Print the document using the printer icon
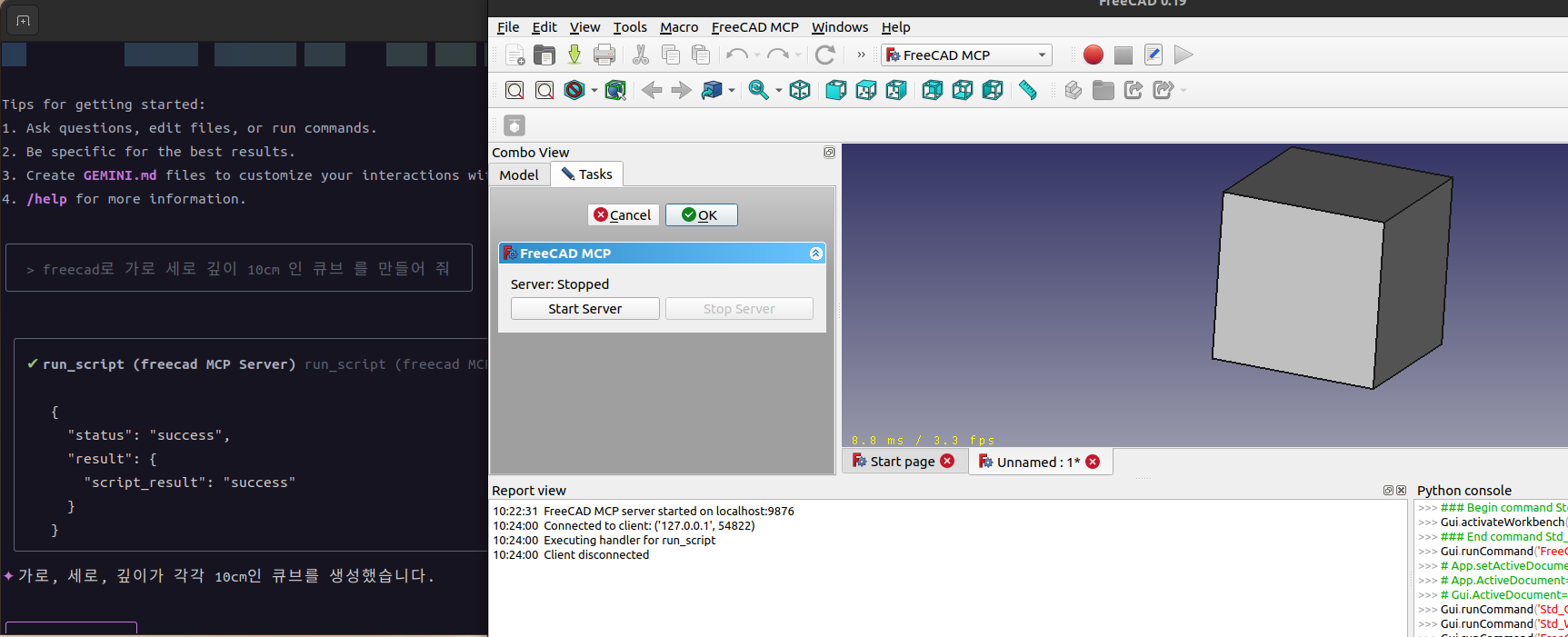The image size is (1568, 637). [604, 55]
